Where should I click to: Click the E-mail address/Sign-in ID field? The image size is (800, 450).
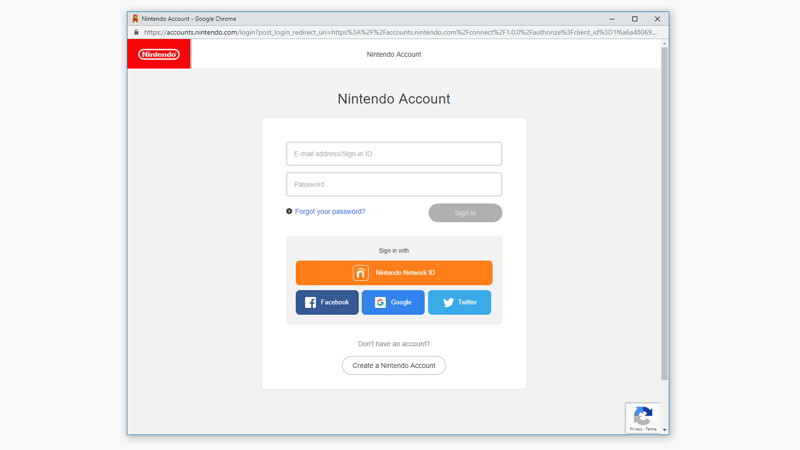click(394, 154)
